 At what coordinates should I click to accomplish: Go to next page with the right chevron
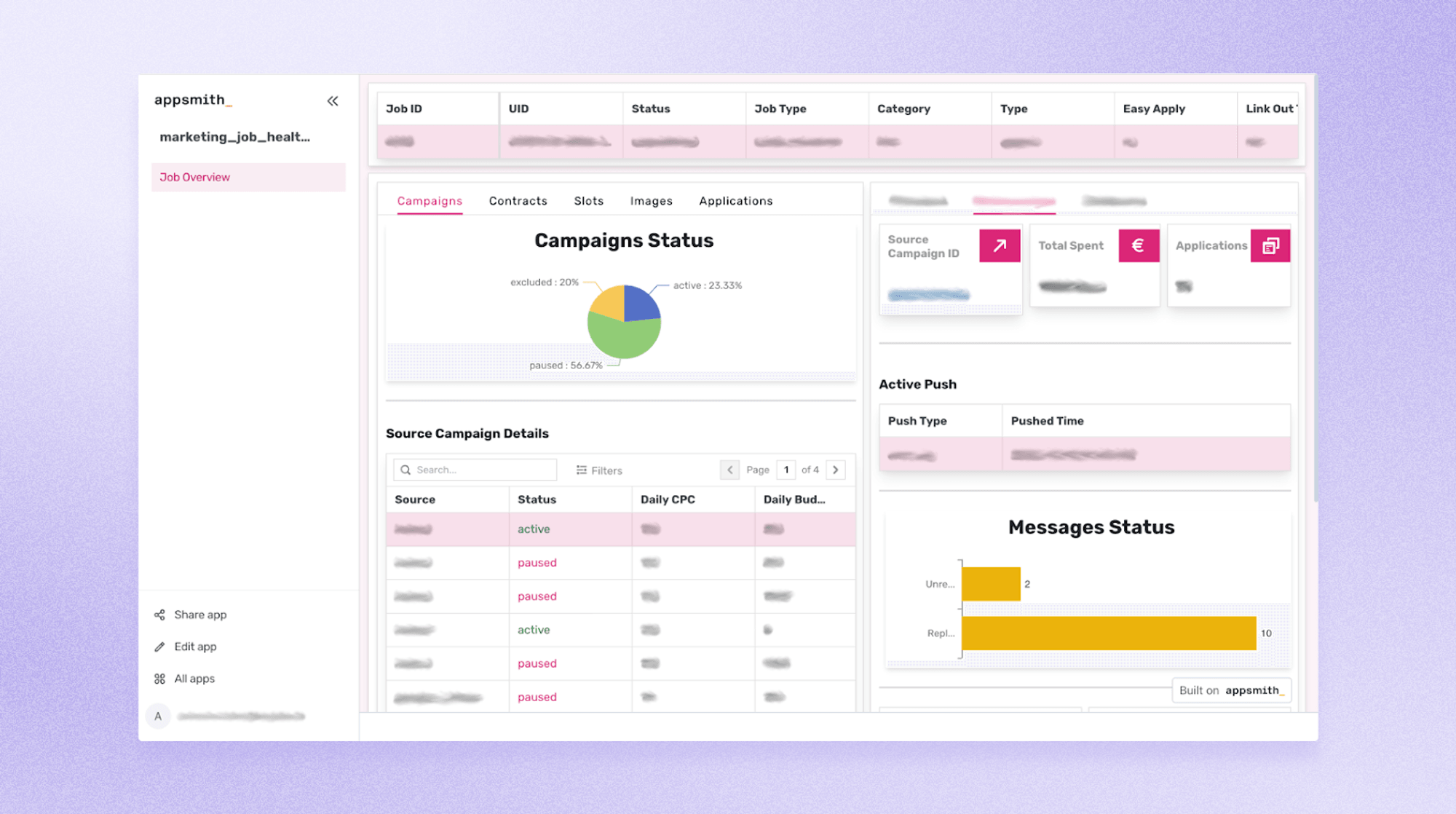pyautogui.click(x=835, y=470)
